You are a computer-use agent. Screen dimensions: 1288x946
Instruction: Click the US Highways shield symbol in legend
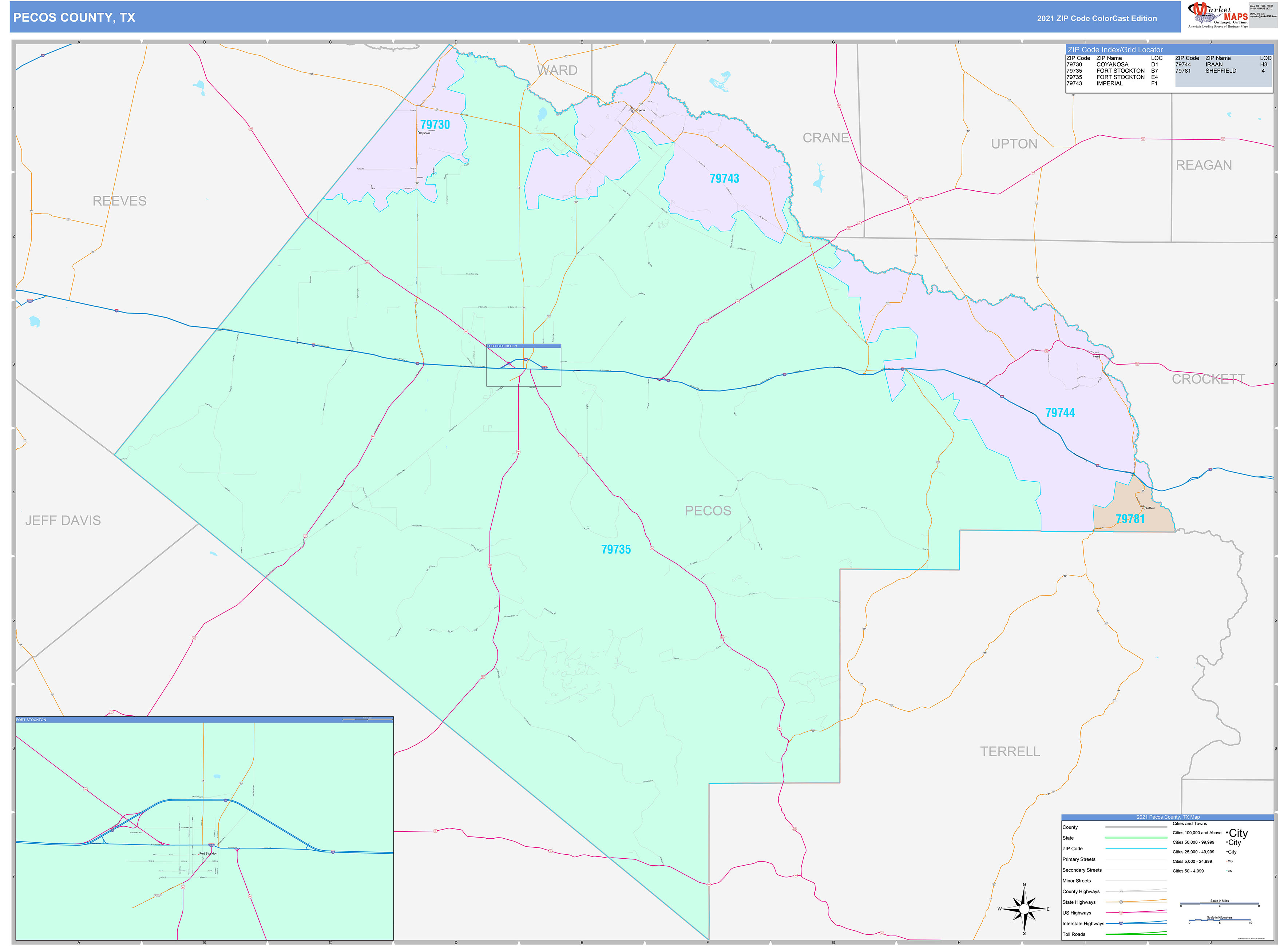pos(1121,913)
